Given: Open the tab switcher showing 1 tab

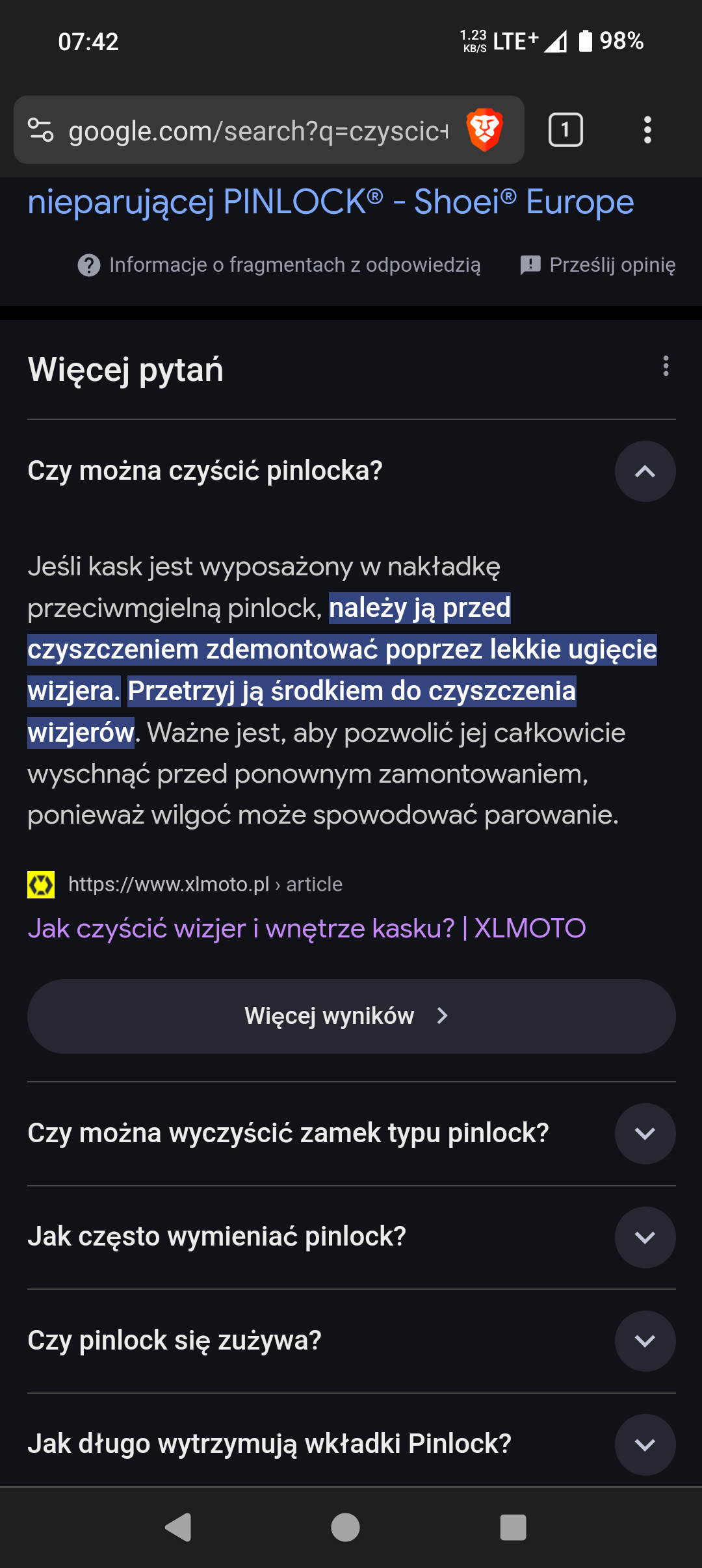Looking at the screenshot, I should click(x=565, y=130).
